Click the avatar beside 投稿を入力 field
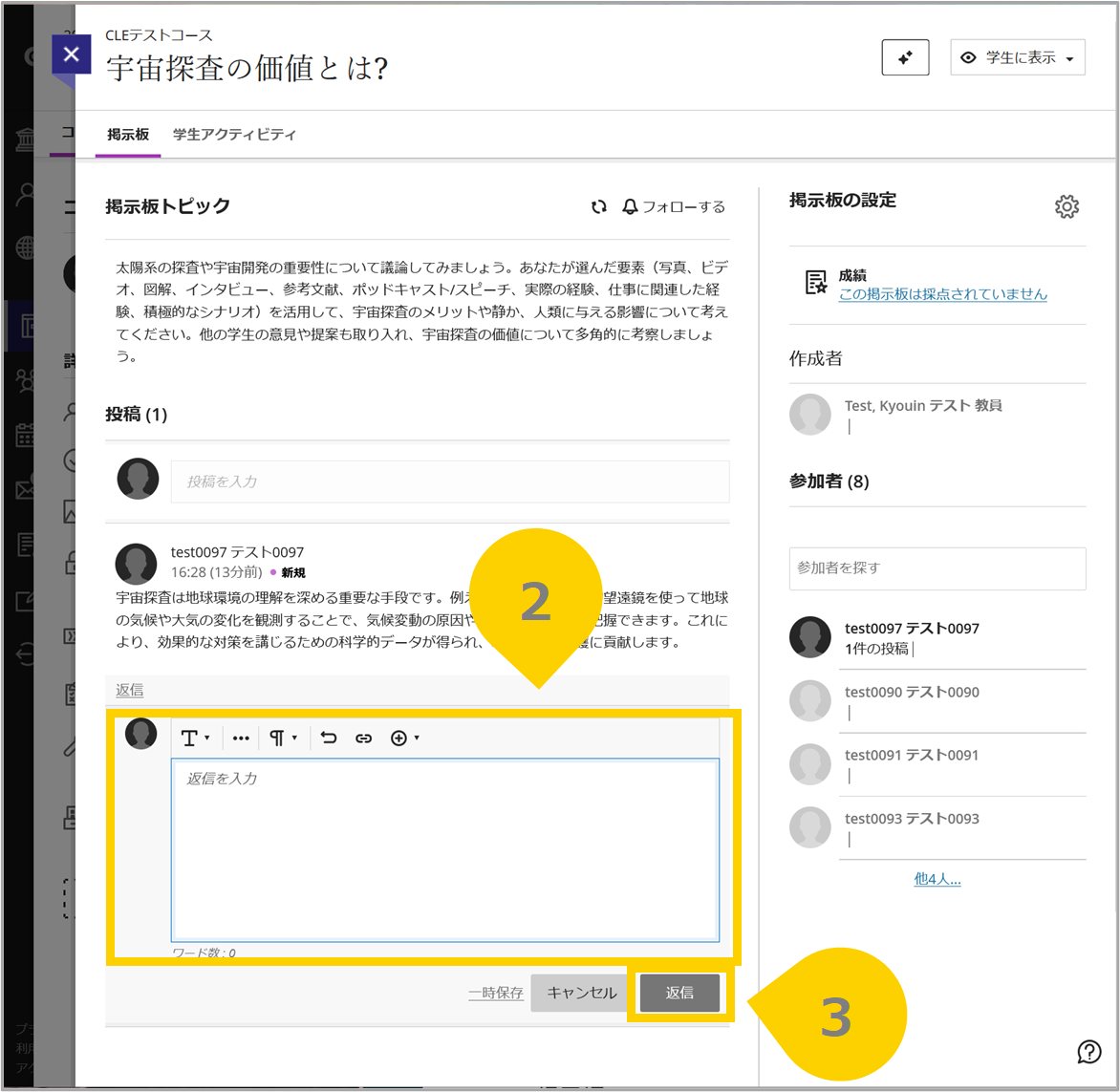This screenshot has height=1092, width=1120. 138,479
